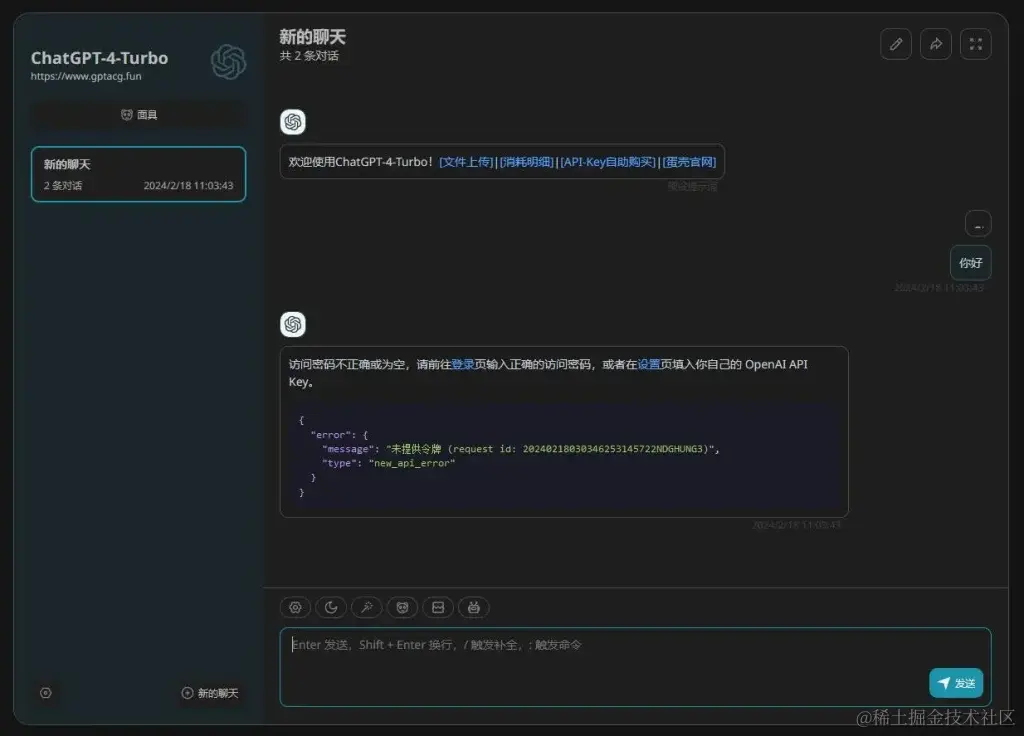The image size is (1024, 736).
Task: Click the bot avatar above error message
Action: (293, 325)
